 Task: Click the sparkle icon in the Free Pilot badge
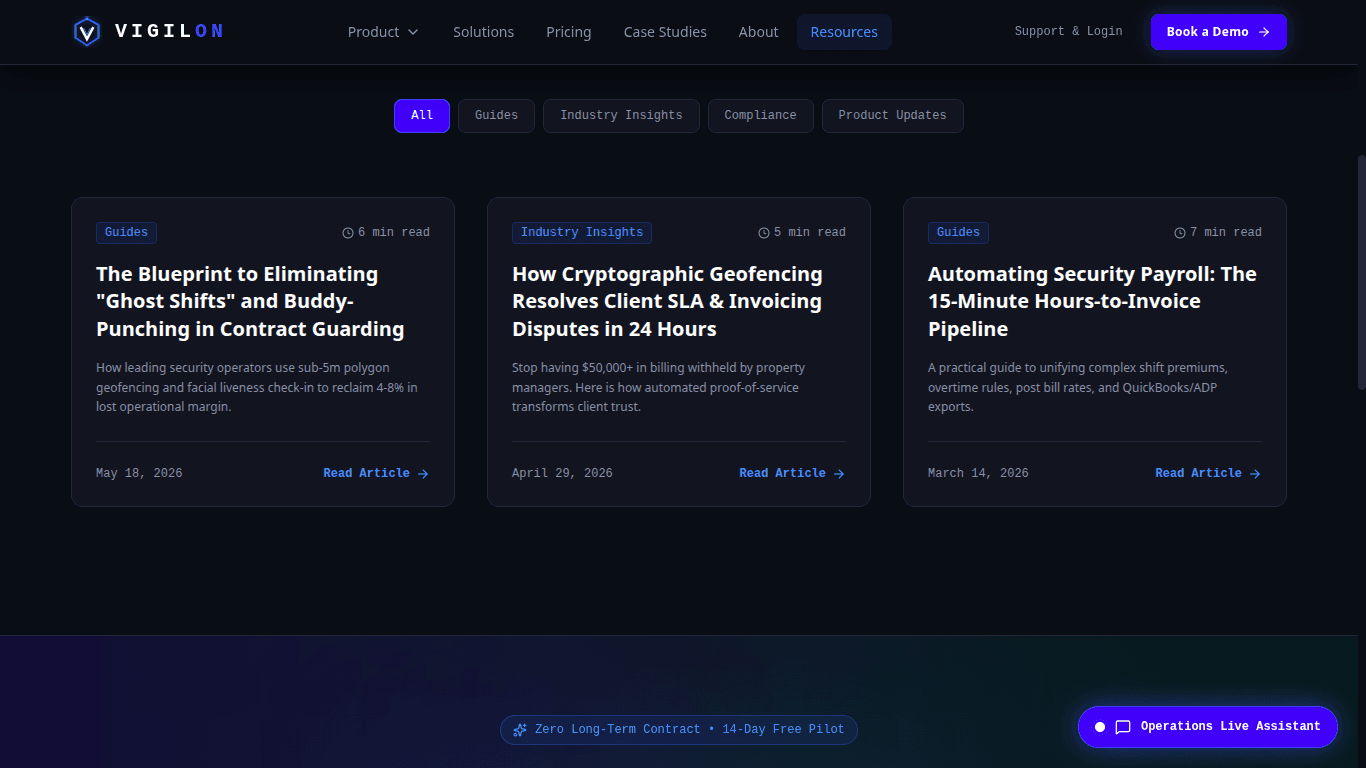(x=520, y=730)
